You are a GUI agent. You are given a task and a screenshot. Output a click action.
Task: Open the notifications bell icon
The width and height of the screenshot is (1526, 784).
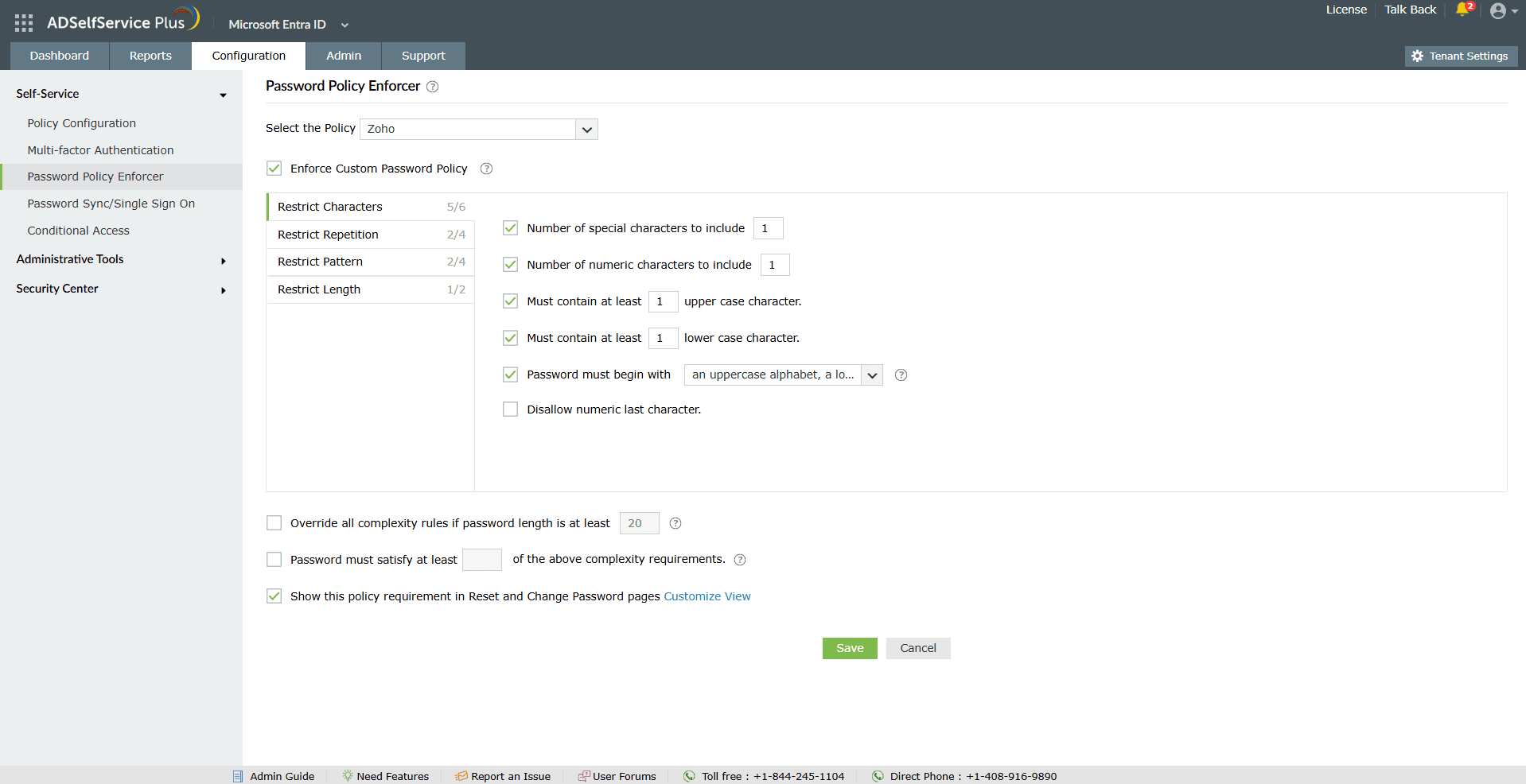tap(1462, 10)
